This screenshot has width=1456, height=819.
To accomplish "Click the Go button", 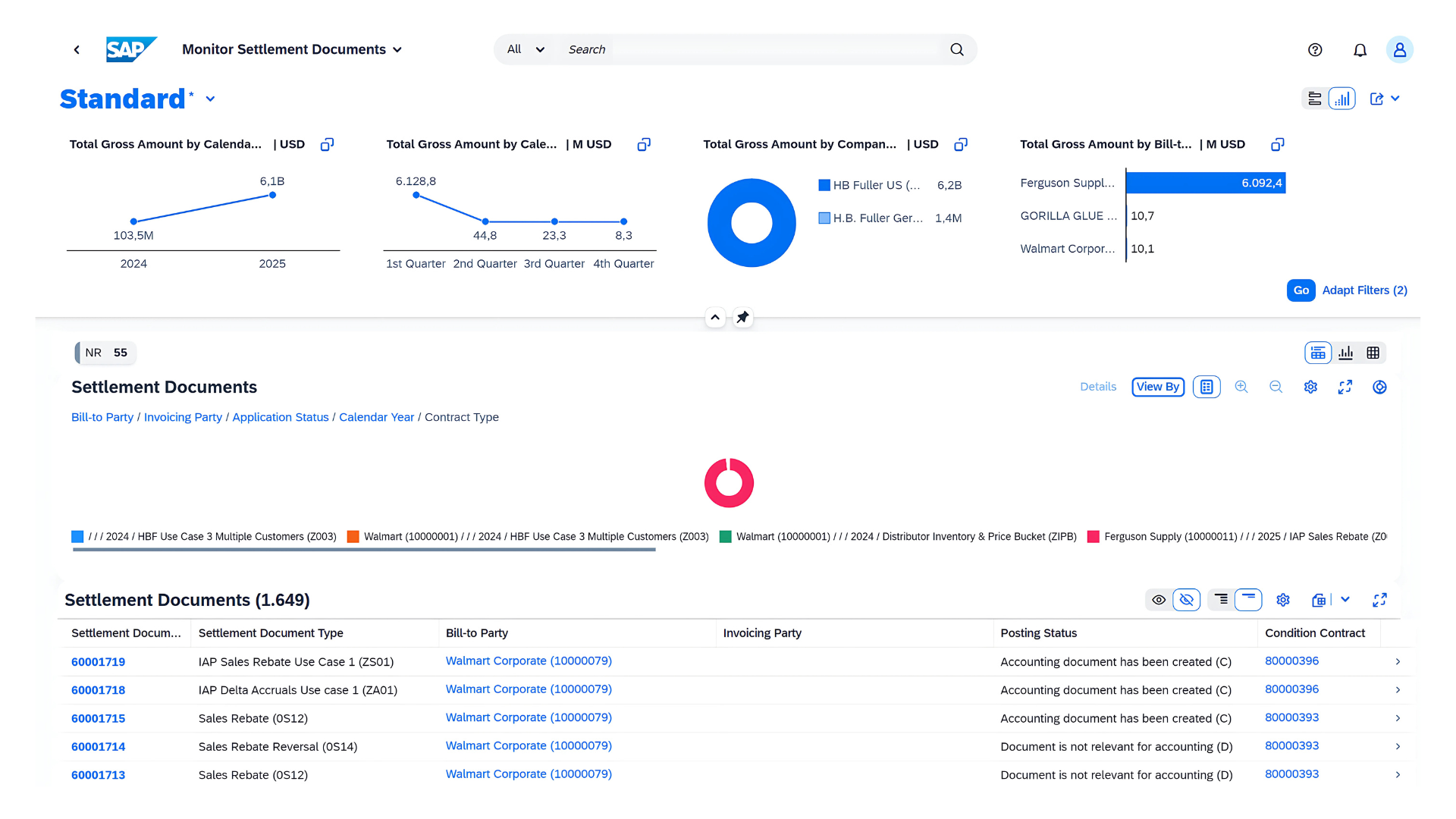I will pyautogui.click(x=1301, y=290).
